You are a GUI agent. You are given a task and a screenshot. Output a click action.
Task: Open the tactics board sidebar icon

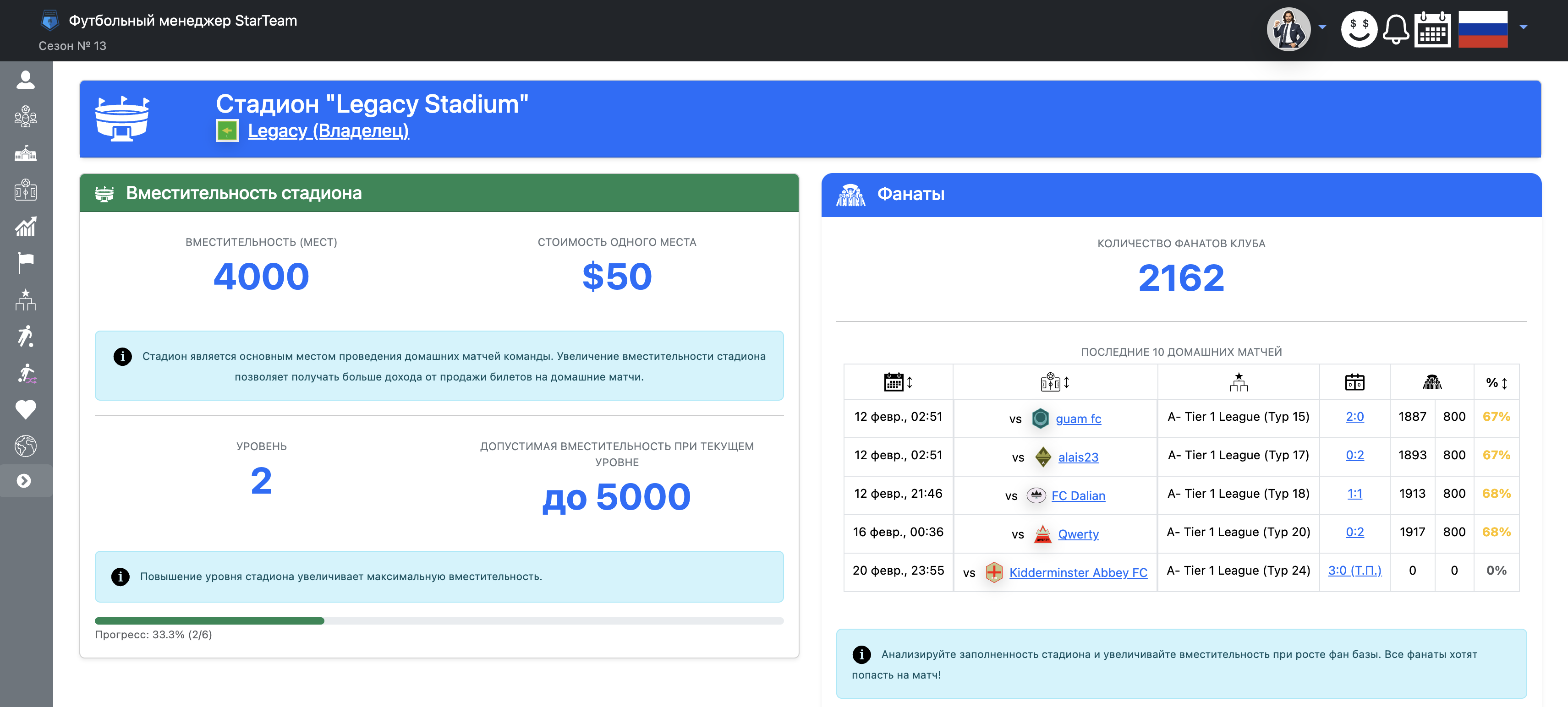(x=26, y=190)
